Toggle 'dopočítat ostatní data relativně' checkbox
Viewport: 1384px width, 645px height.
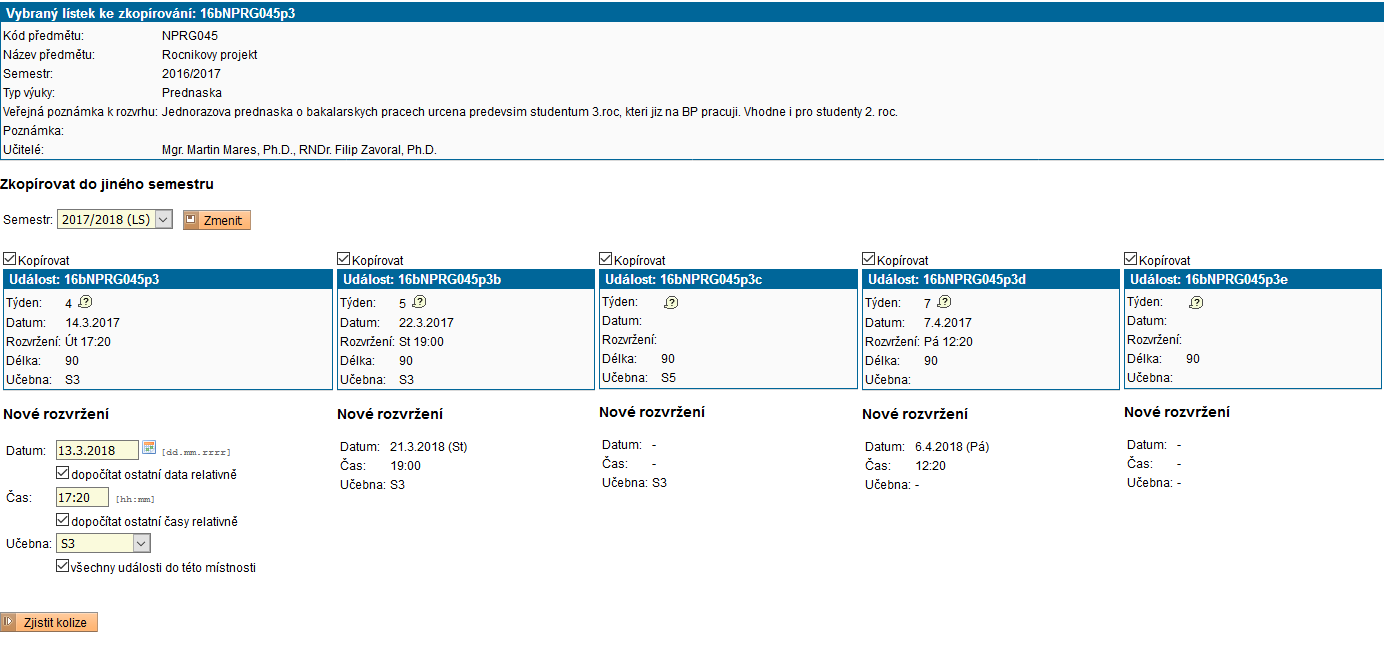pyautogui.click(x=63, y=473)
